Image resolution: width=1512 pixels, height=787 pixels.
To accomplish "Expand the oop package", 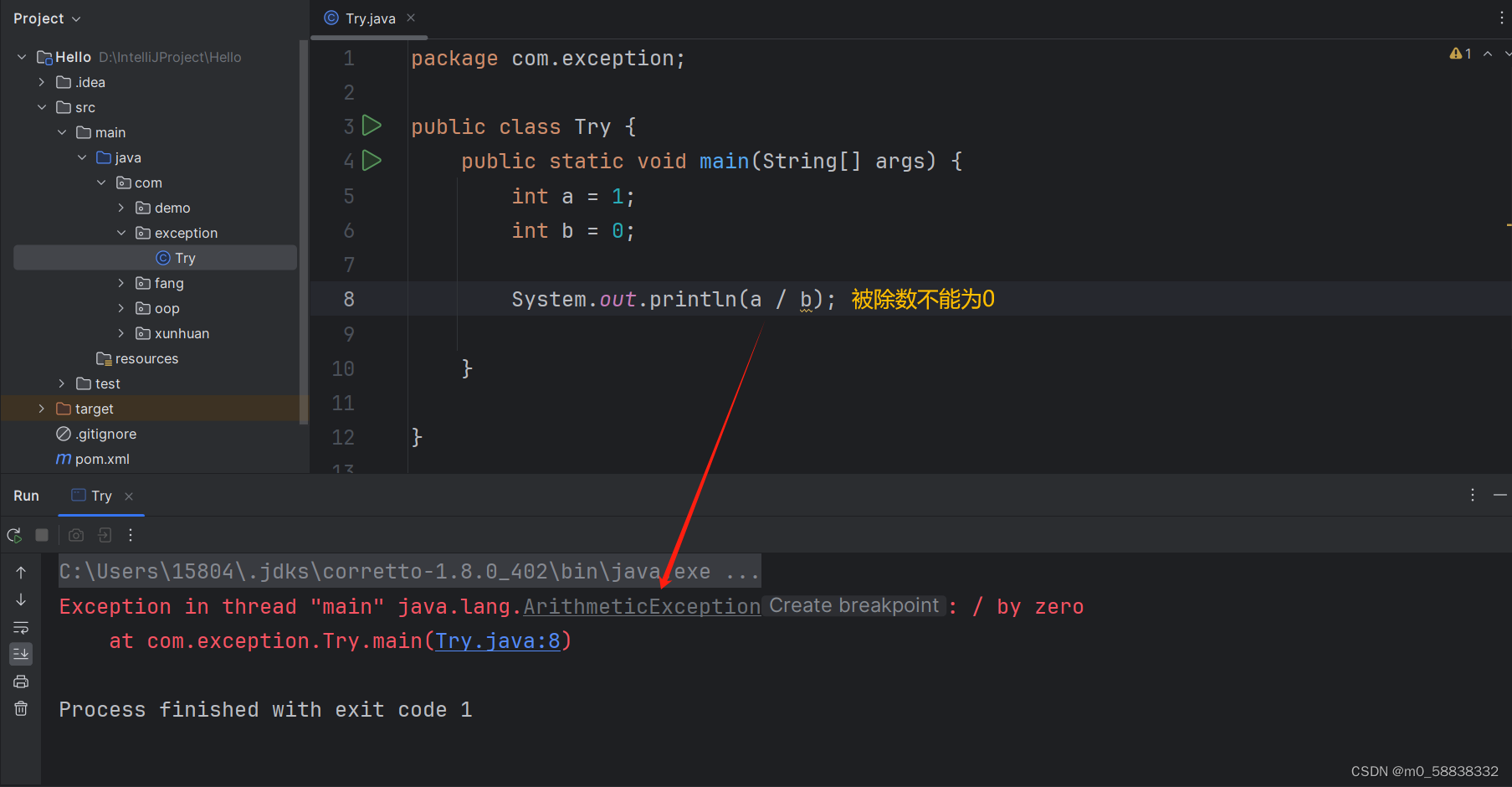I will pyautogui.click(x=121, y=308).
